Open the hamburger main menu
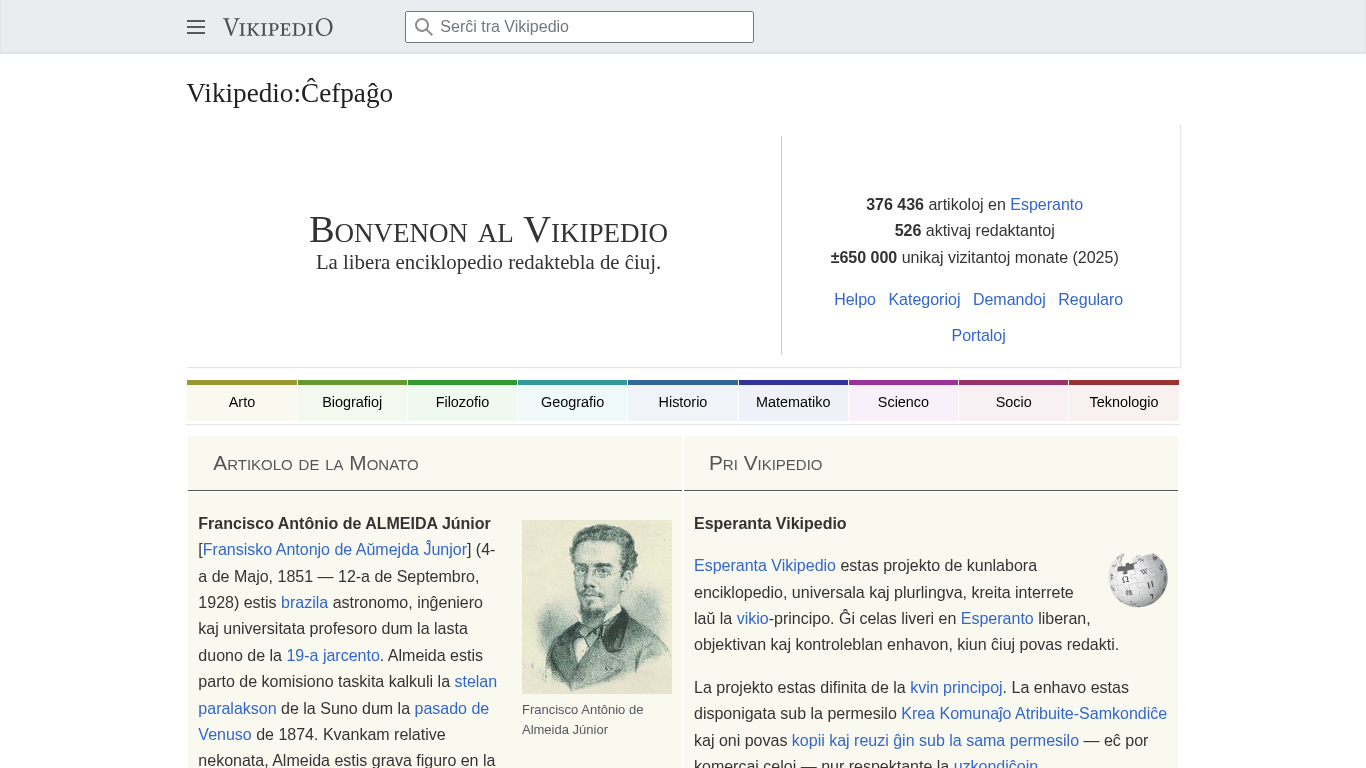 point(196,27)
